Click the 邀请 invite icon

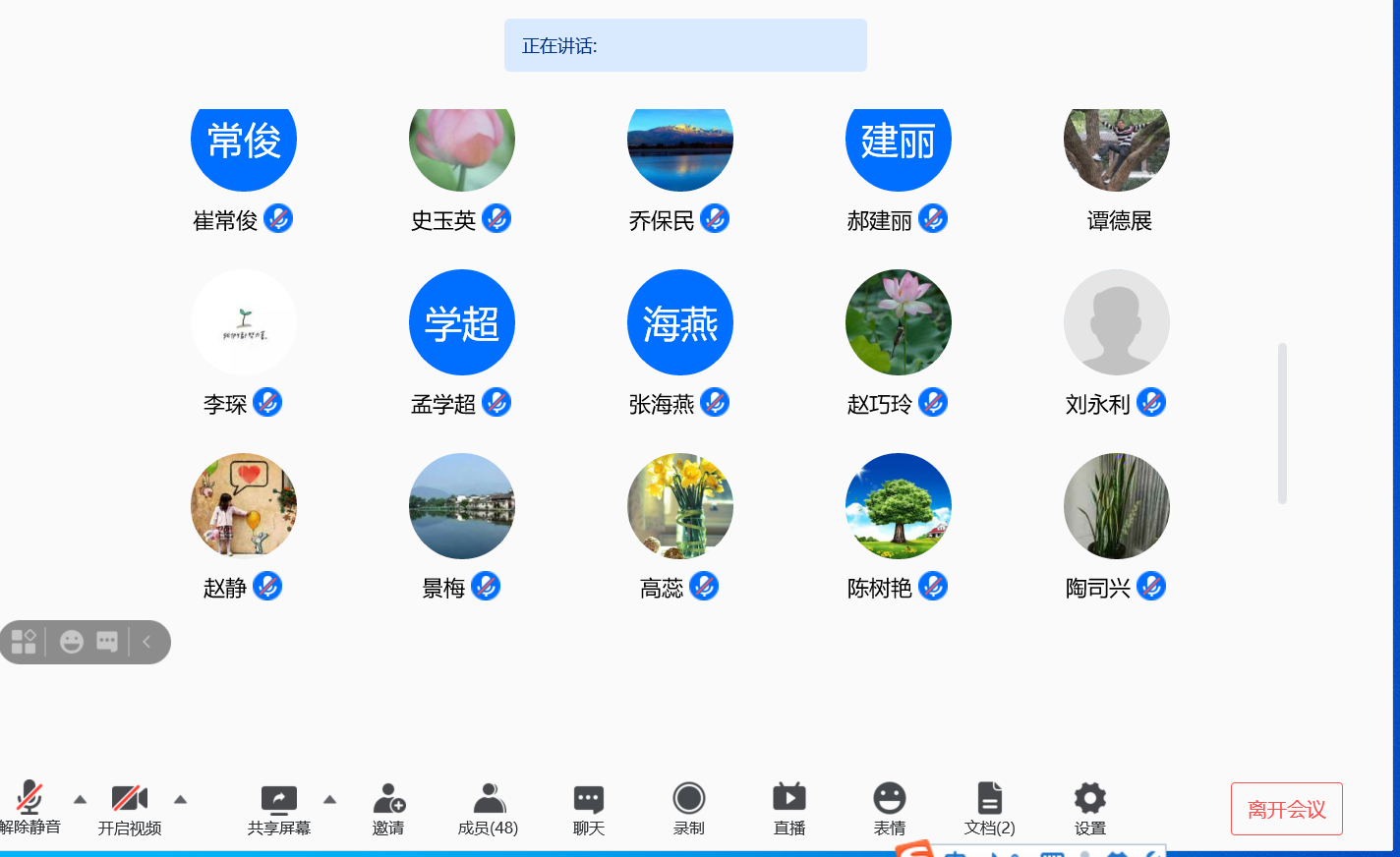pos(389,798)
